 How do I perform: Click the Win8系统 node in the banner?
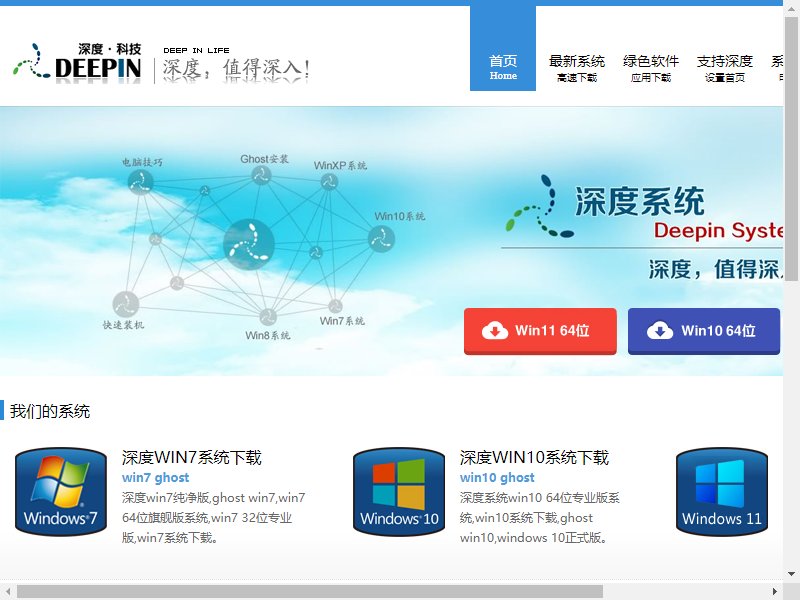[268, 317]
